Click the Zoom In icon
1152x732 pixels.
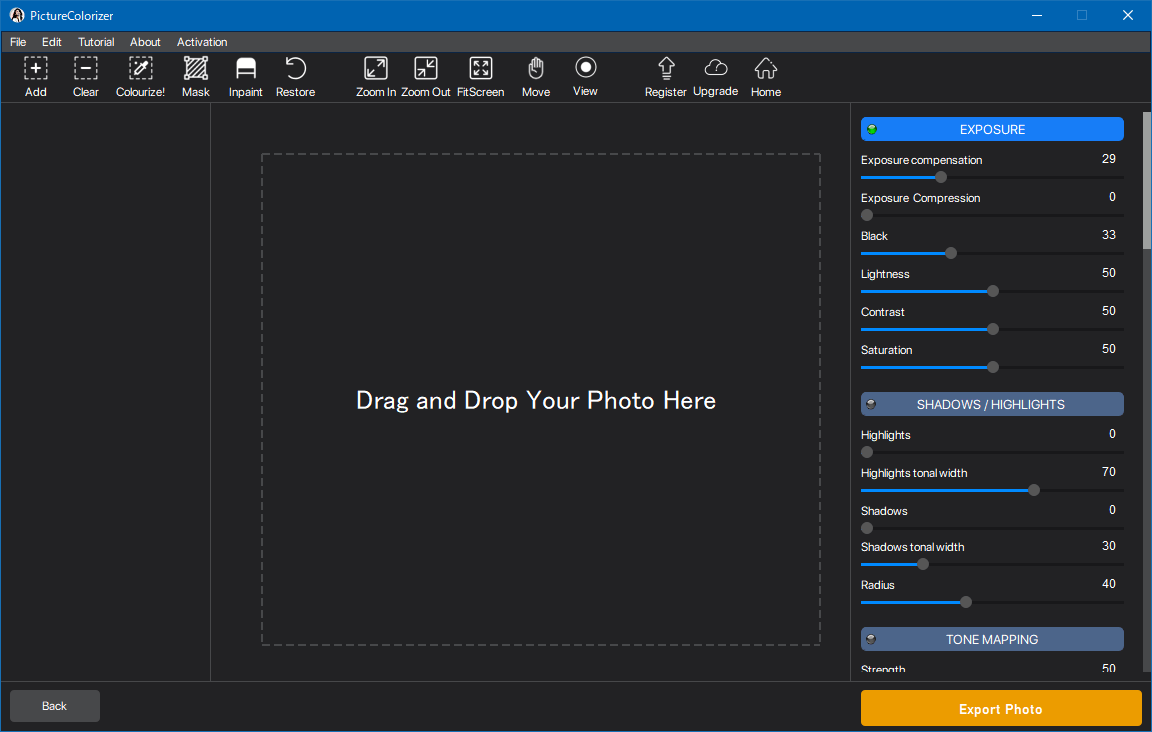376,69
